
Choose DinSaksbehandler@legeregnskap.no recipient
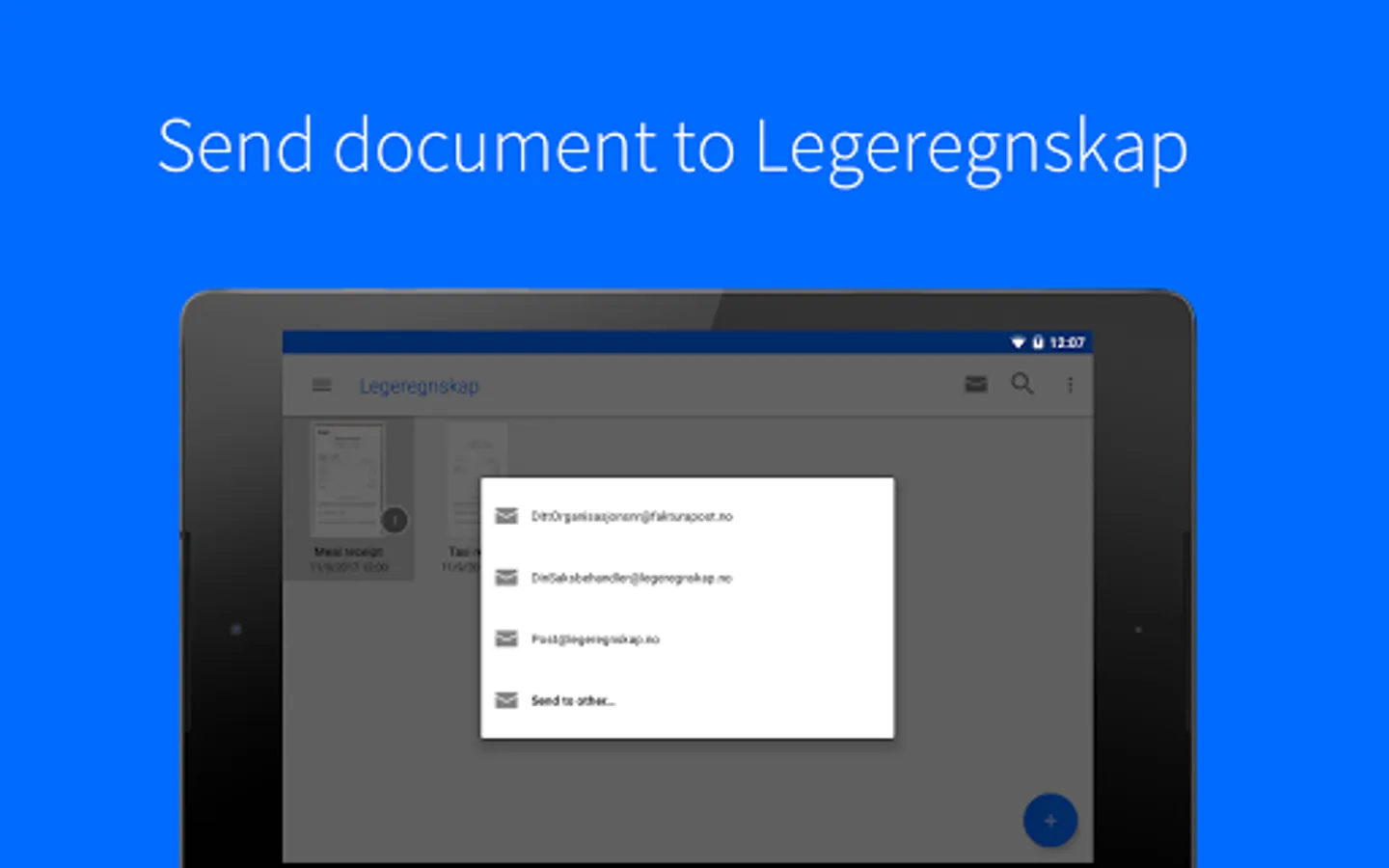pos(687,578)
